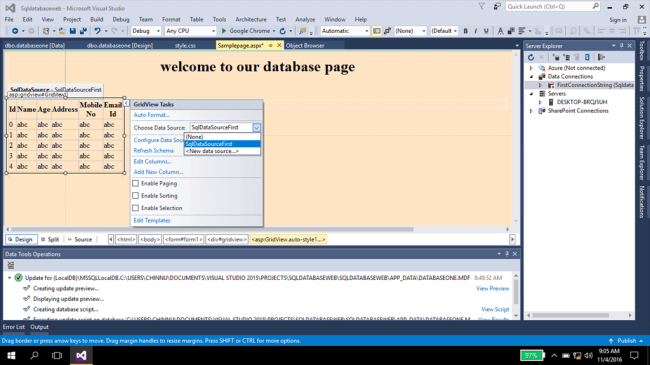Start debugging with the Google Chrome play icon

click(224, 31)
